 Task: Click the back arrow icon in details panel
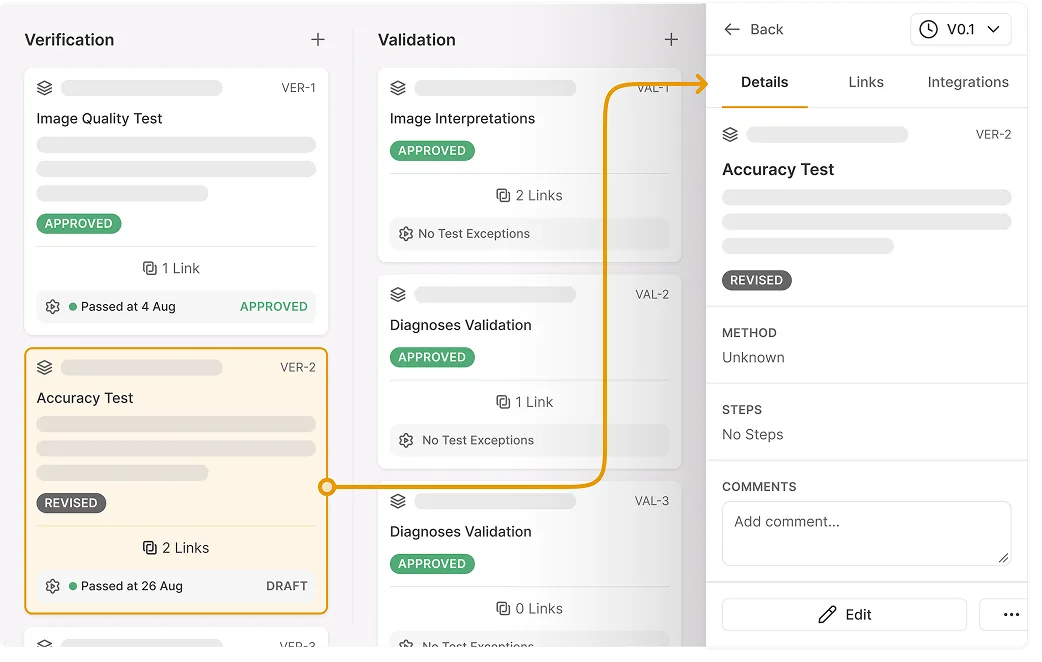point(732,29)
